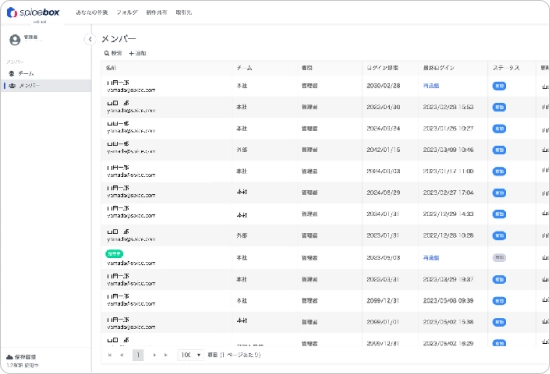Sort by the チーム column header
Screen dimensions: 550x374
244,68
